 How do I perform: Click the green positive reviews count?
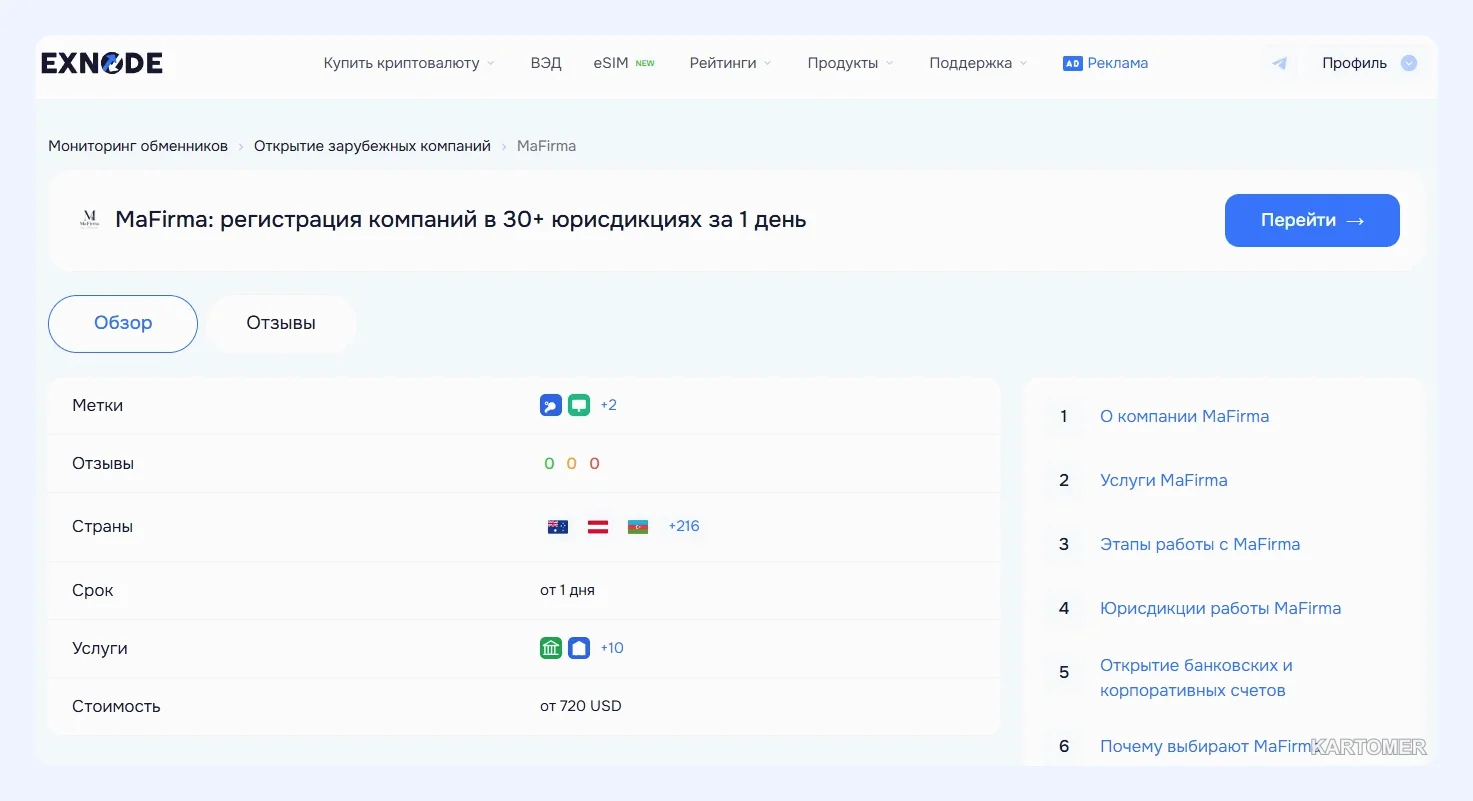(549, 464)
